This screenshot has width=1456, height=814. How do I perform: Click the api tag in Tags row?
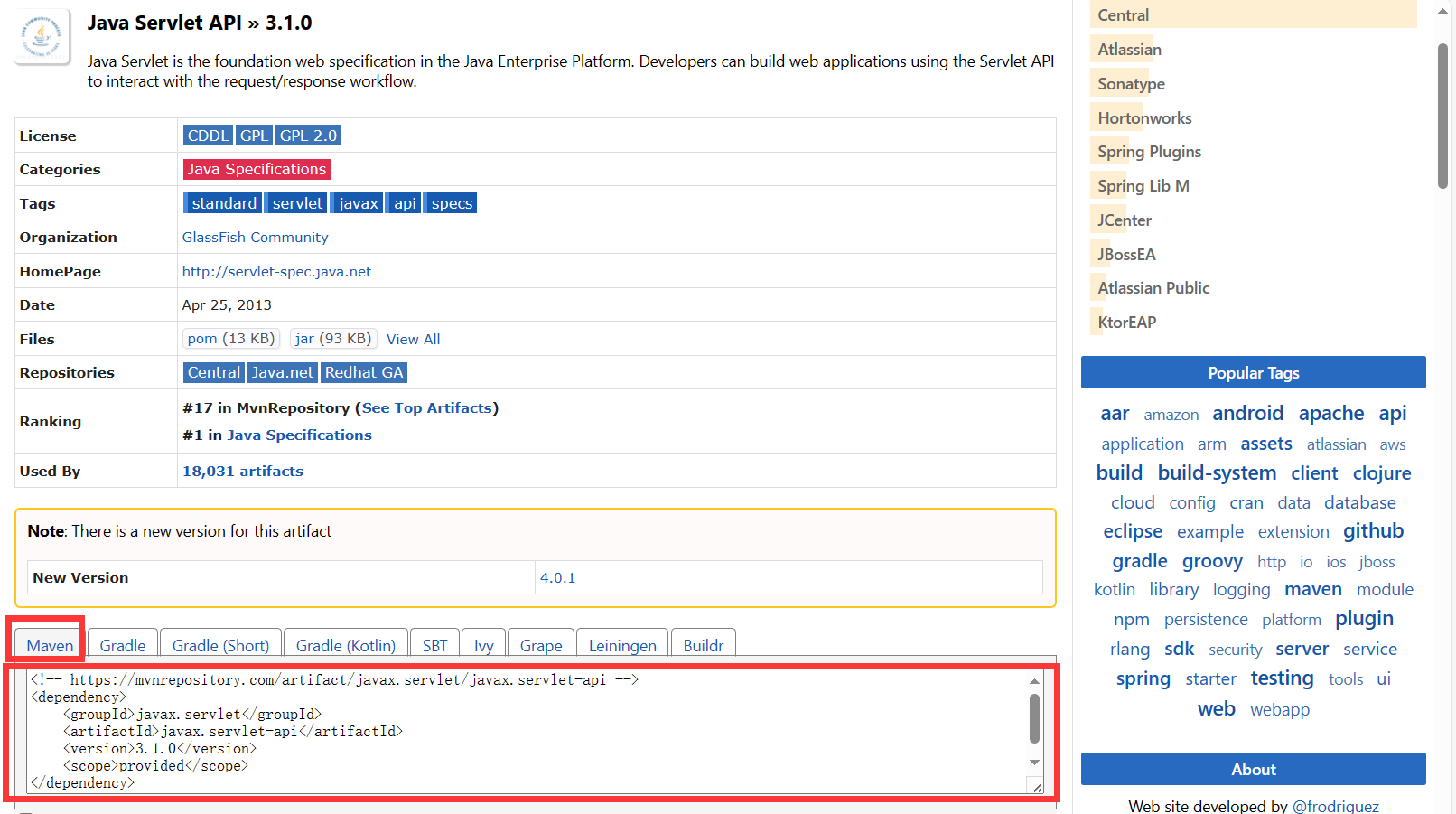pos(405,203)
